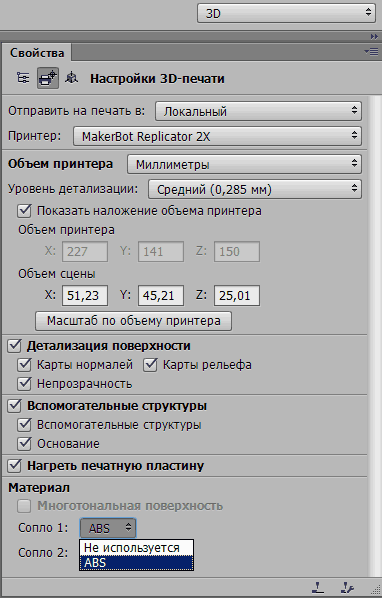Toggle 'Показать наложение объема принтера' checkbox
The width and height of the screenshot is (382, 598).
(x=24, y=211)
